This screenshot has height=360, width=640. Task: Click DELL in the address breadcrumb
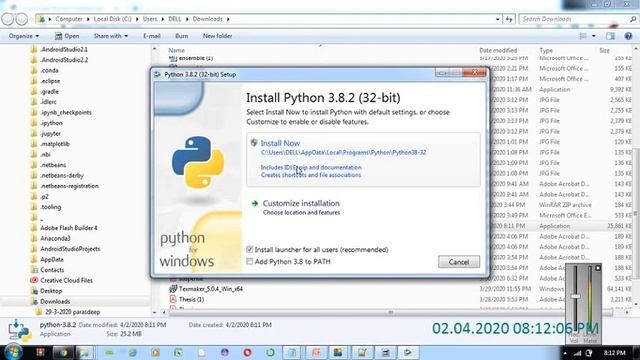pos(175,19)
